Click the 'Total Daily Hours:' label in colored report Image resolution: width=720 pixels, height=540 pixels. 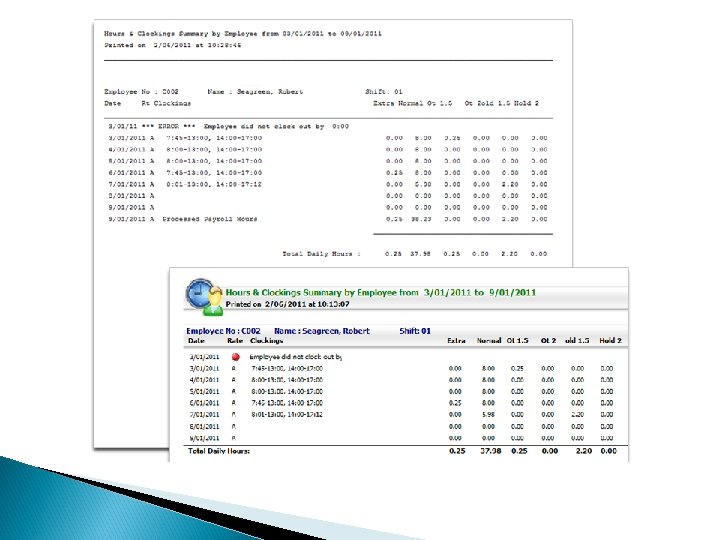coord(219,451)
